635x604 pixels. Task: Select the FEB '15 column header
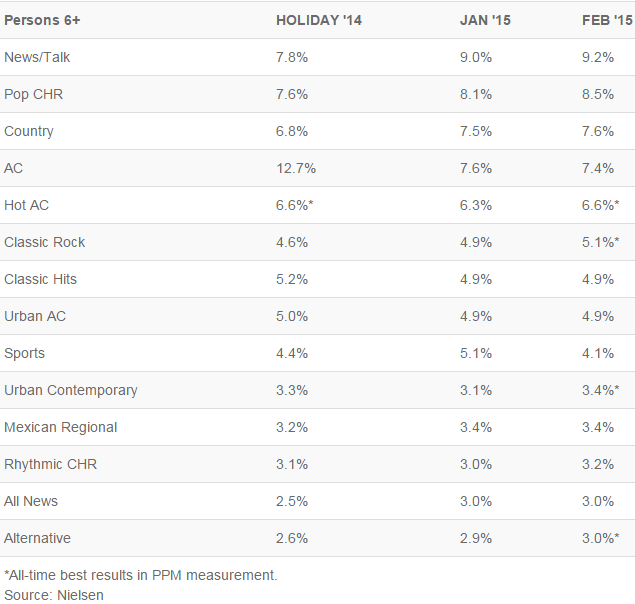pyautogui.click(x=607, y=20)
